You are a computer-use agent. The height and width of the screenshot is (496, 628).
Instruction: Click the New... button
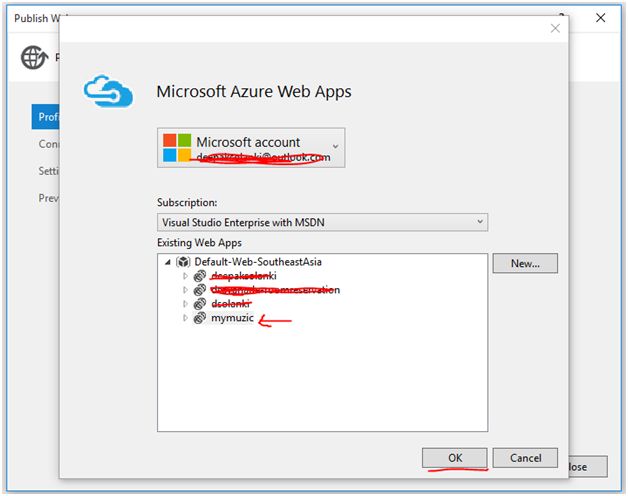click(525, 263)
